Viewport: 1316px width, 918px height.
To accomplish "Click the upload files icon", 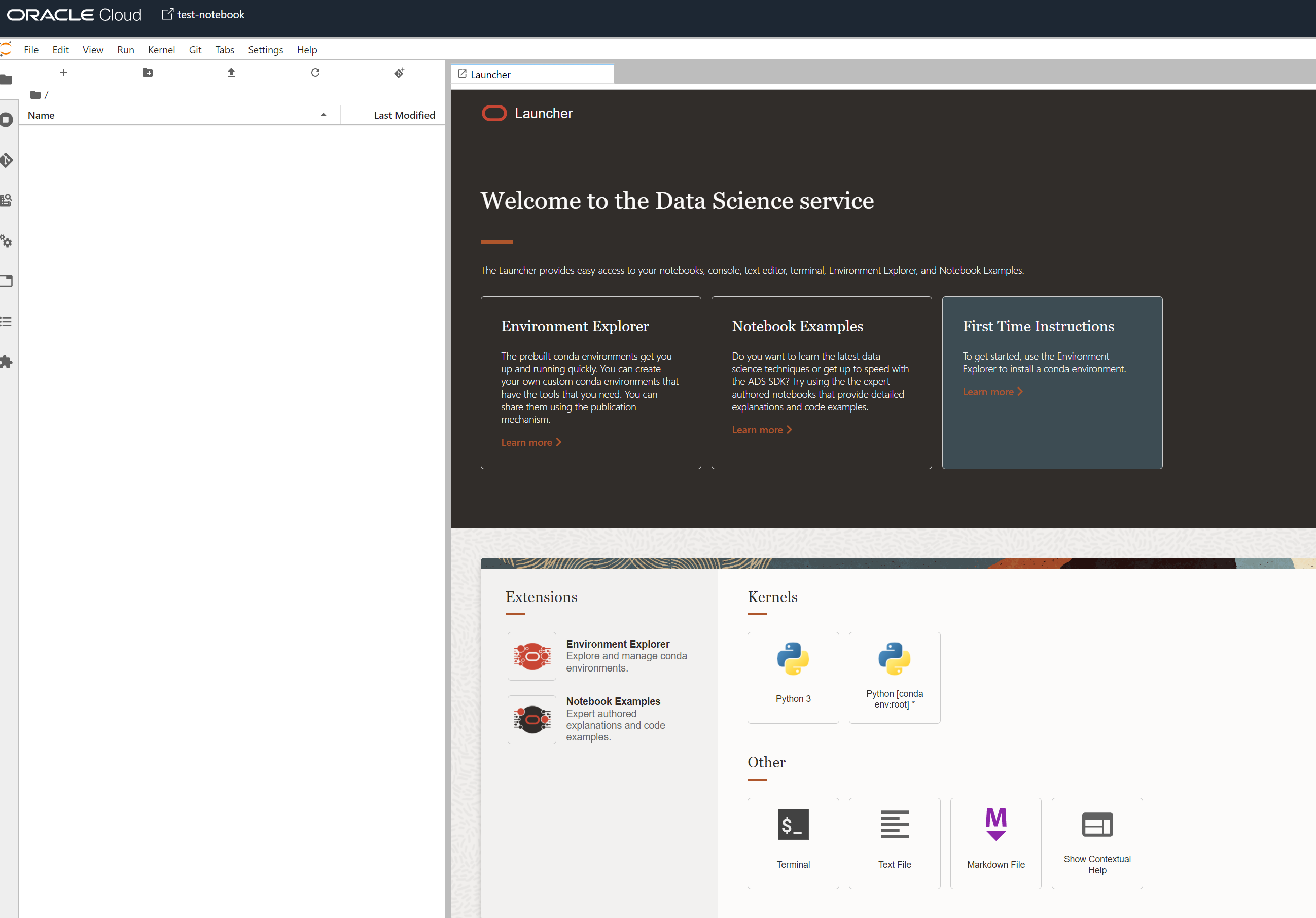I will (x=232, y=73).
